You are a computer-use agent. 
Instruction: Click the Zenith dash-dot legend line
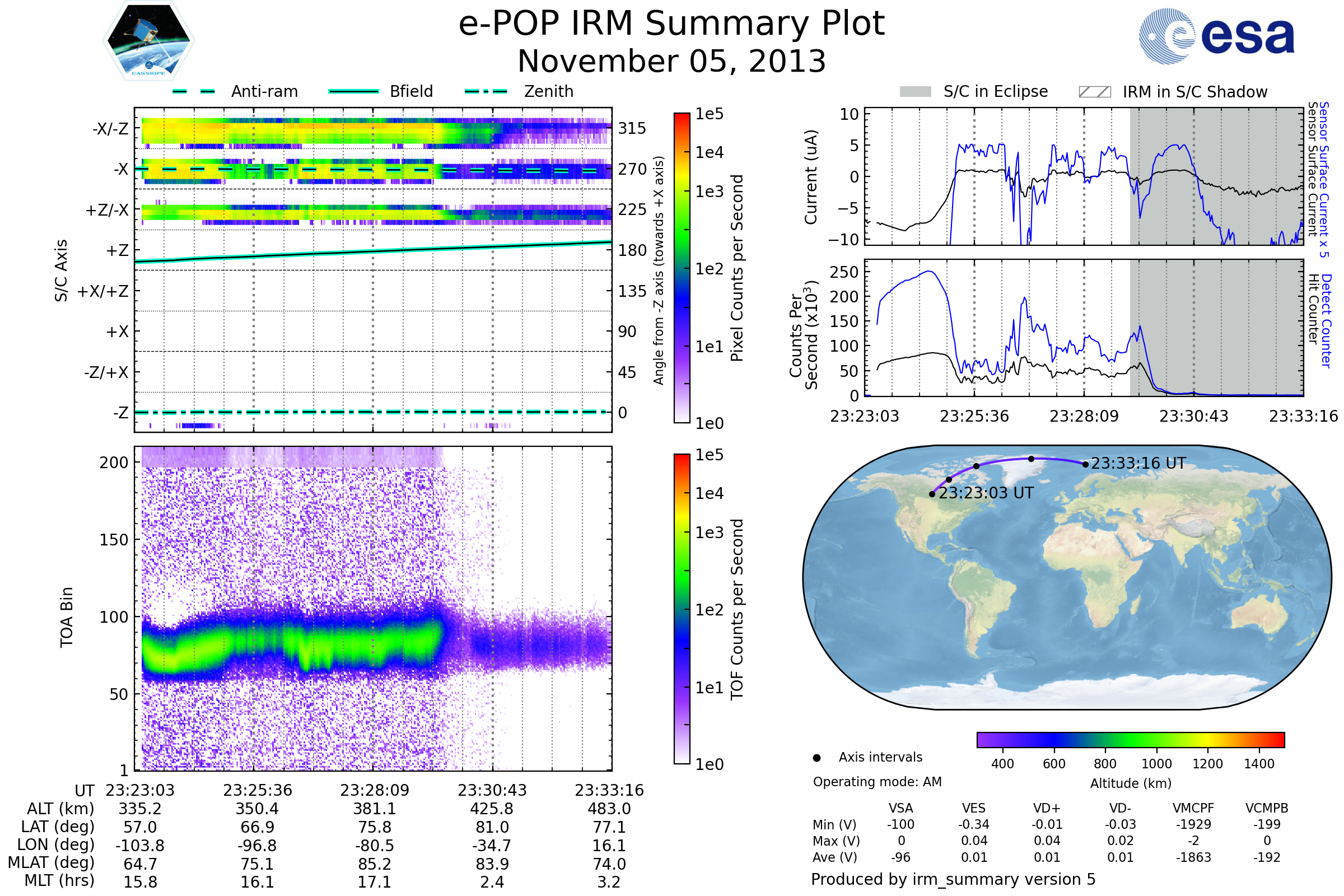coord(486,91)
